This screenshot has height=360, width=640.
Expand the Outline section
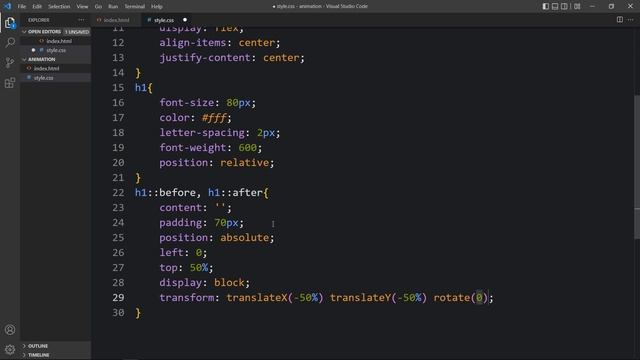tap(56, 346)
